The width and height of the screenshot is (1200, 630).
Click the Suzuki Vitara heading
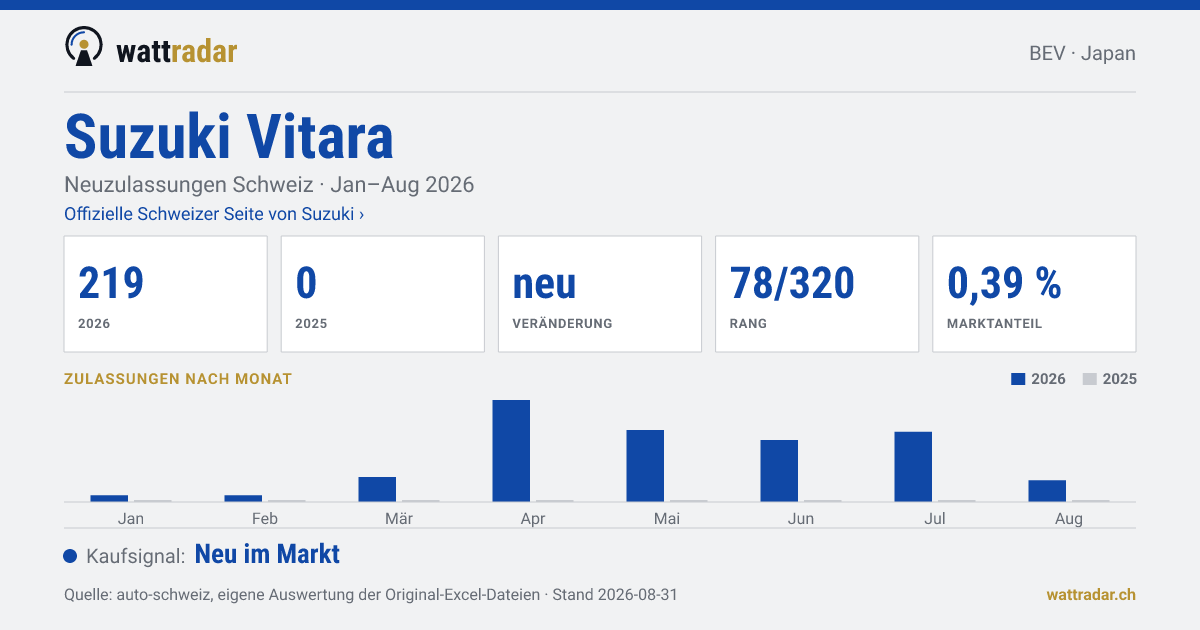point(229,137)
